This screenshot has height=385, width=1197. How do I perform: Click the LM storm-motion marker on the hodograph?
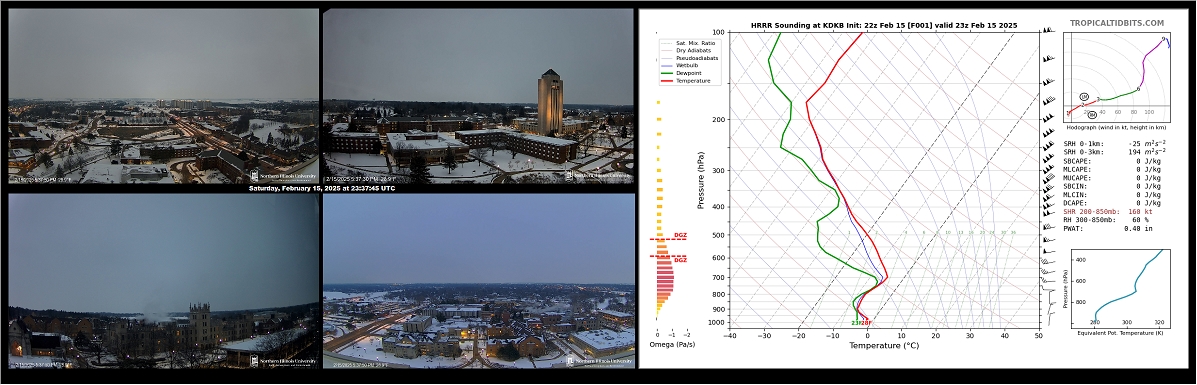click(1084, 97)
